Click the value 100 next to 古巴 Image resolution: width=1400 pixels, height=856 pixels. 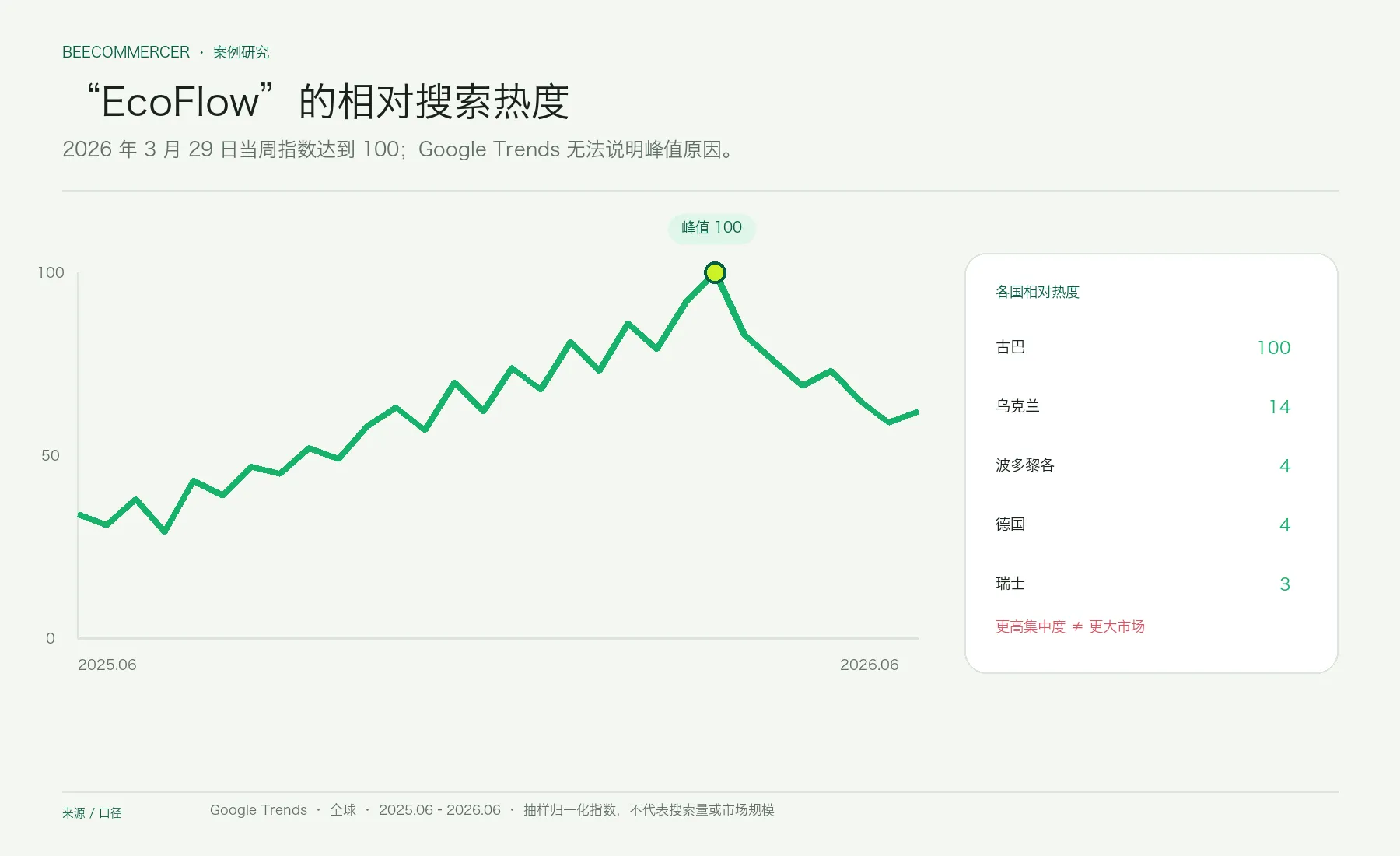click(x=1274, y=348)
